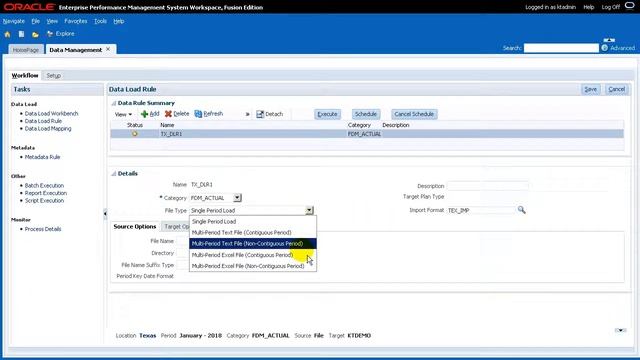
Task: Click the Home icon in toolbar
Action: (x=7, y=34)
